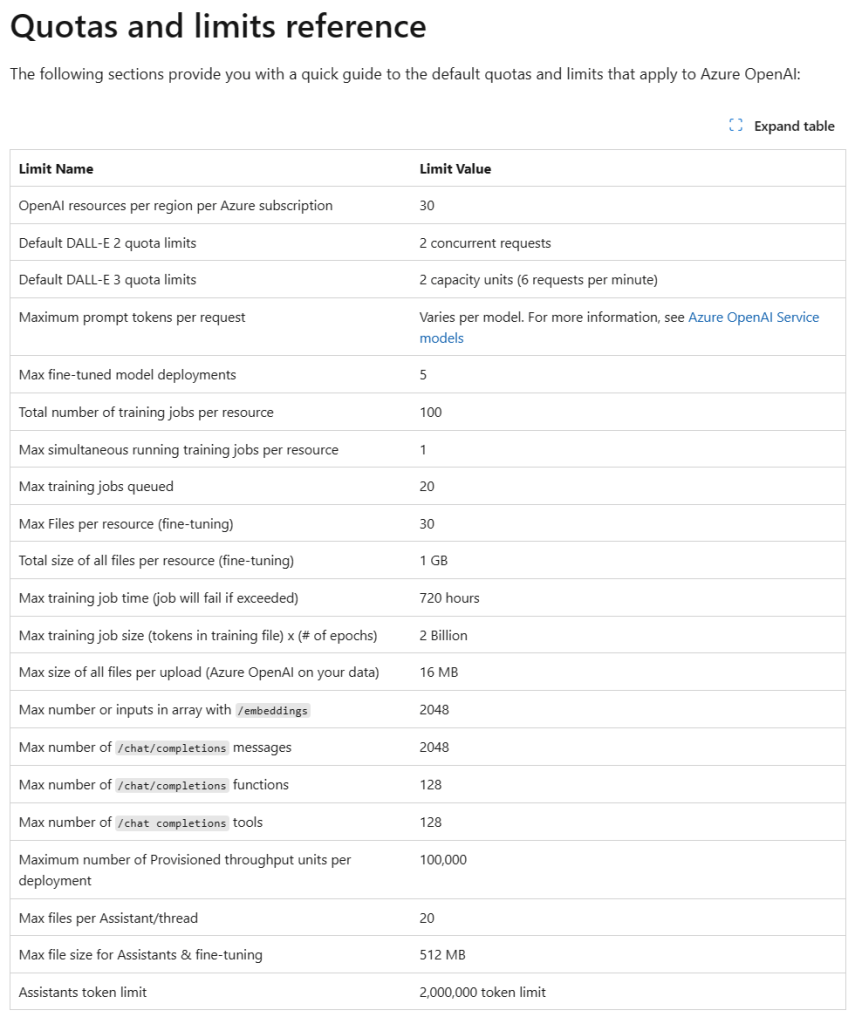Click the Limit Name column header
The image size is (855, 1024).
[56, 169]
